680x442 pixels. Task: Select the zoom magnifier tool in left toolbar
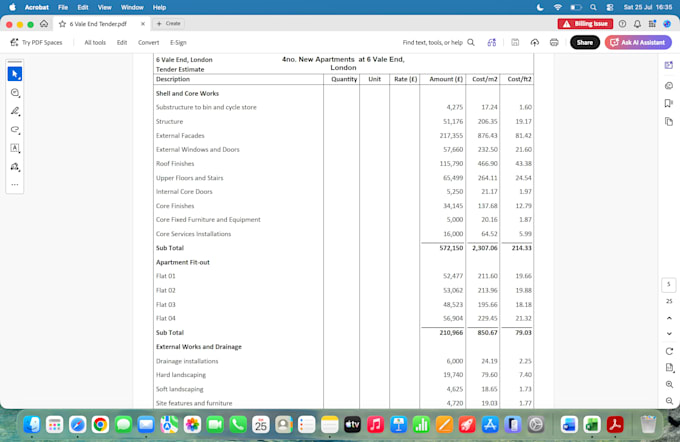click(x=15, y=93)
